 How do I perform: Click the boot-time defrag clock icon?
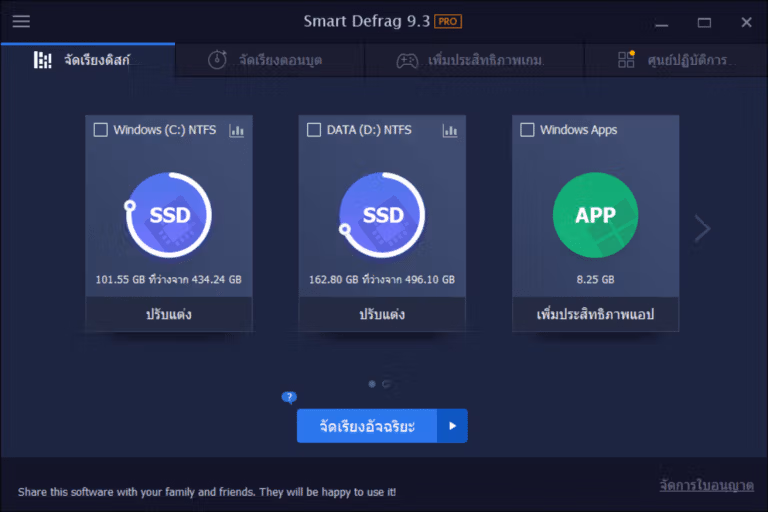pos(217,60)
